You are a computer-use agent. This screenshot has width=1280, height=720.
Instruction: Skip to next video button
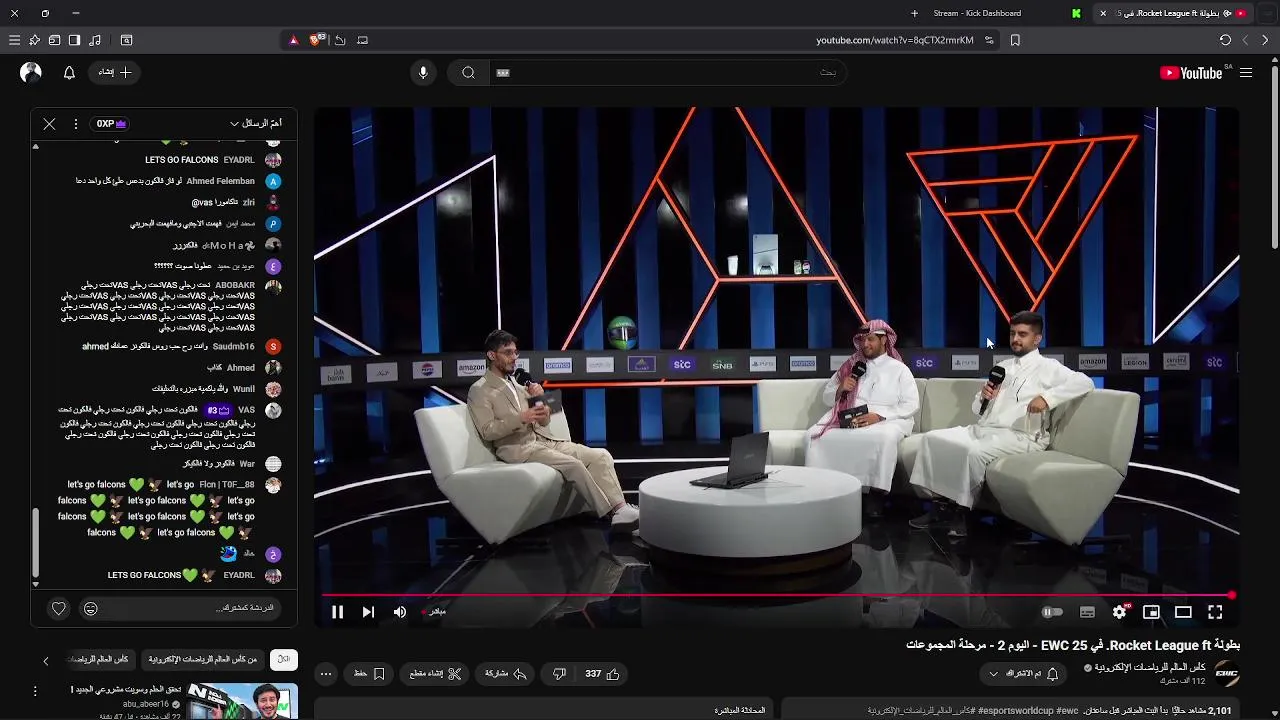click(368, 612)
